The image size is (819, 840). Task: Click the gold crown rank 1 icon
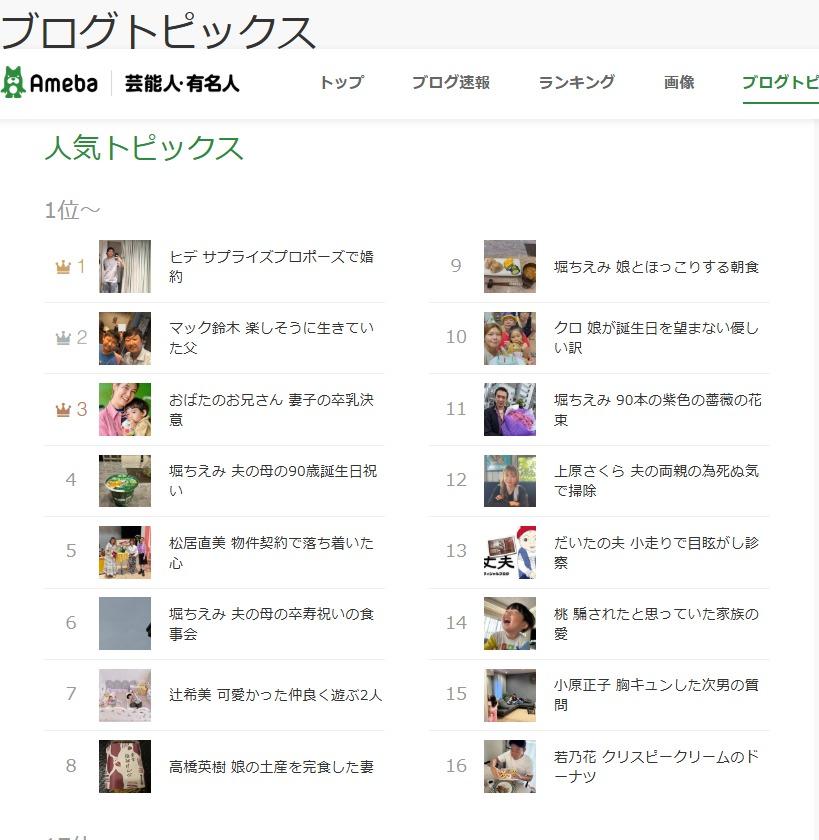[63, 267]
